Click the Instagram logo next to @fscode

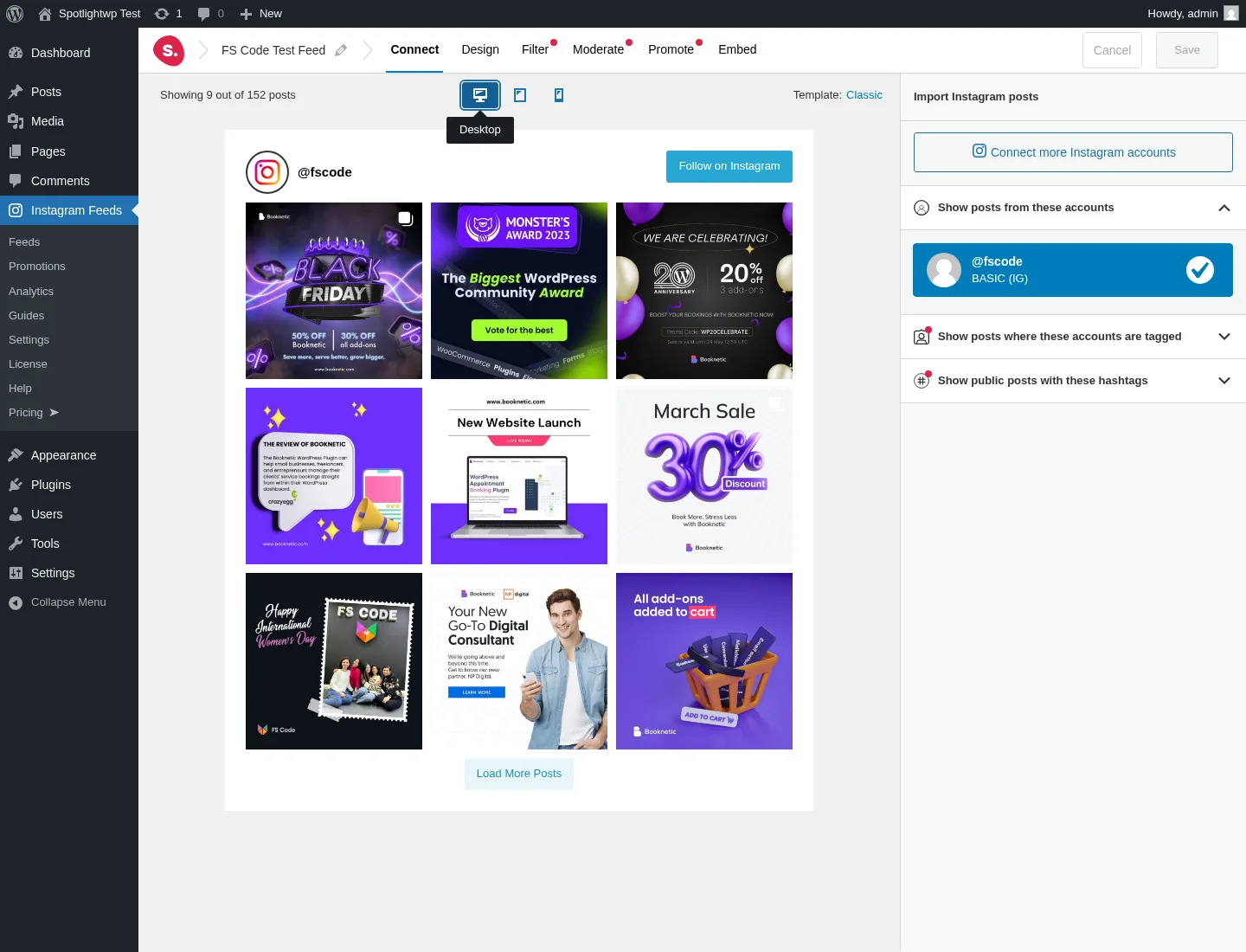(267, 172)
